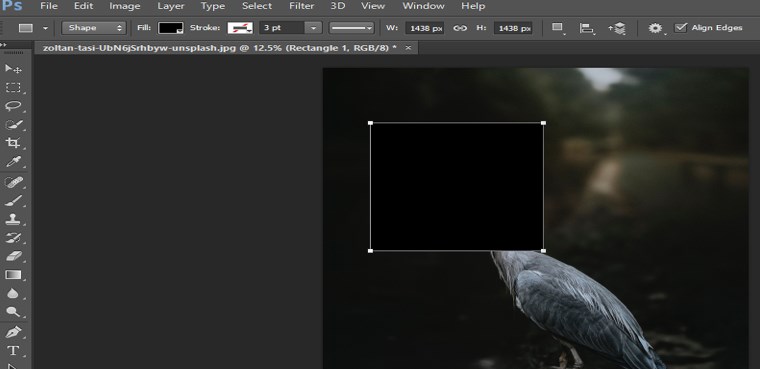Screen dimensions: 760x369
Task: Select the Spot Healing Brush tool
Action: 13,182
